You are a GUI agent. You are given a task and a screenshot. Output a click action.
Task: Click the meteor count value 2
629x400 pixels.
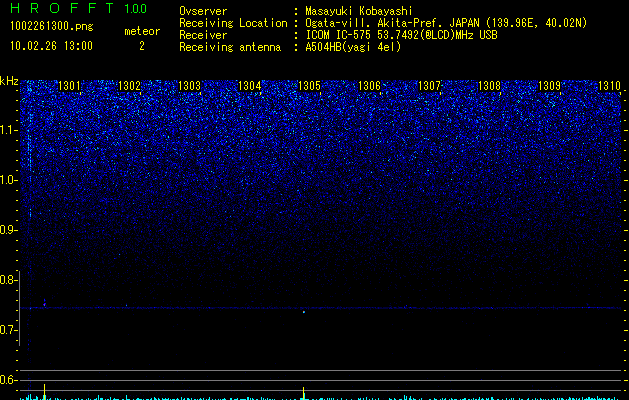click(x=142, y=46)
